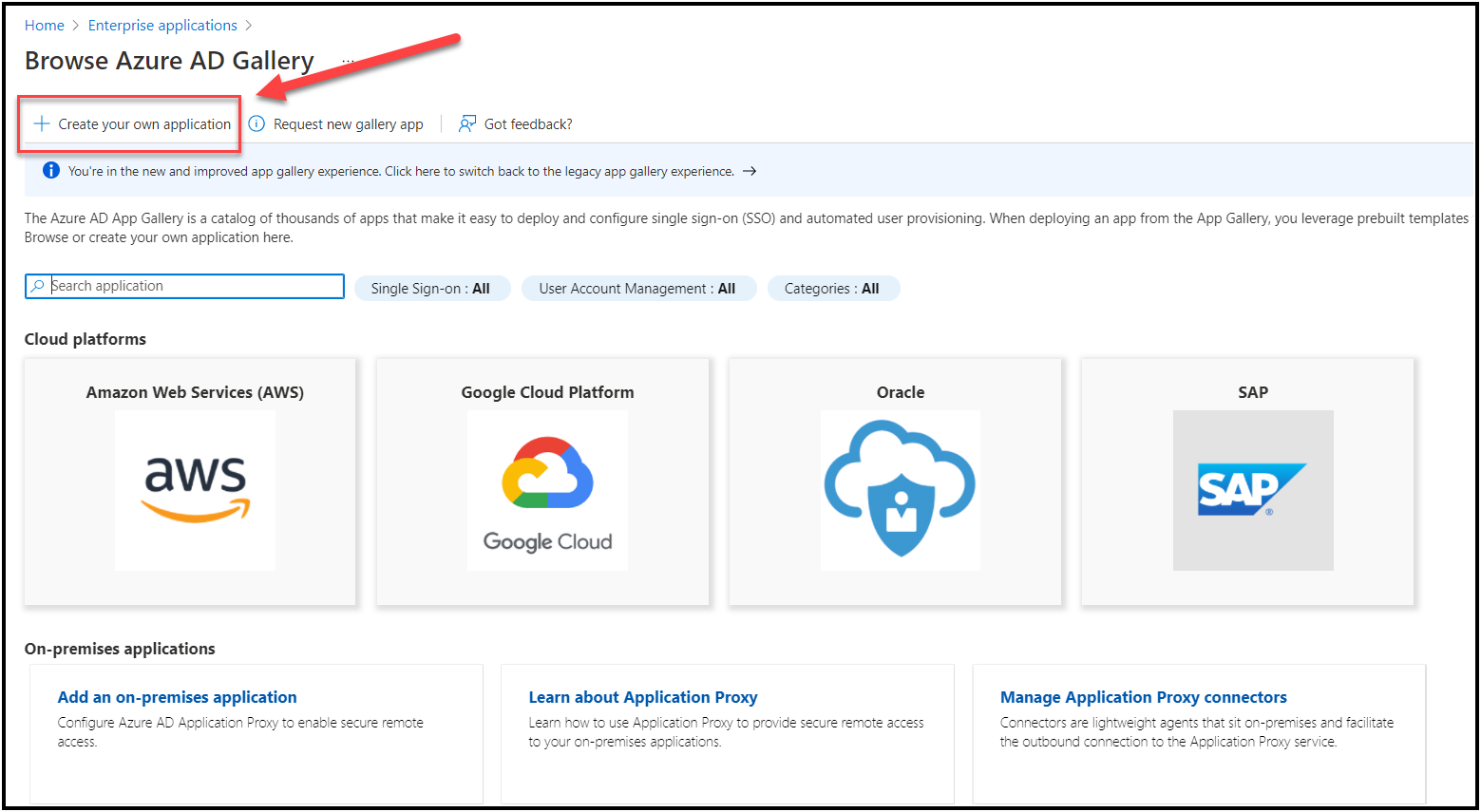Open Add an on-premises application
The width and height of the screenshot is (1481, 812).
coord(177,697)
